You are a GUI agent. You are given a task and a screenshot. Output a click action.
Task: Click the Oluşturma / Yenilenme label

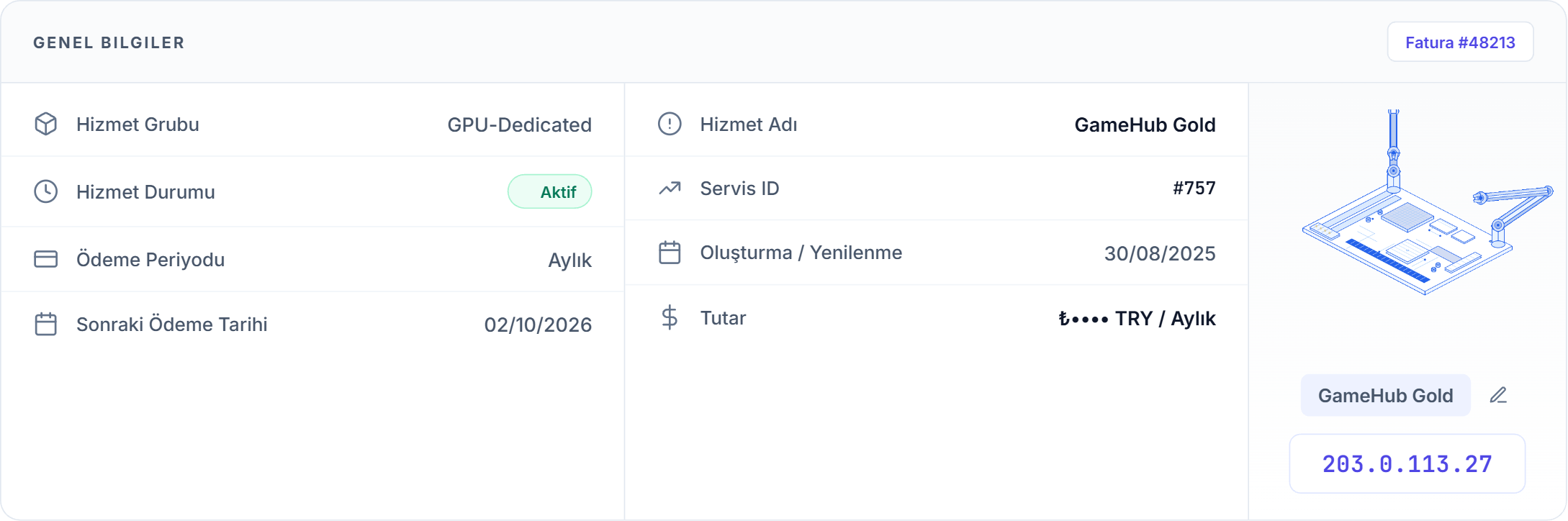[801, 253]
